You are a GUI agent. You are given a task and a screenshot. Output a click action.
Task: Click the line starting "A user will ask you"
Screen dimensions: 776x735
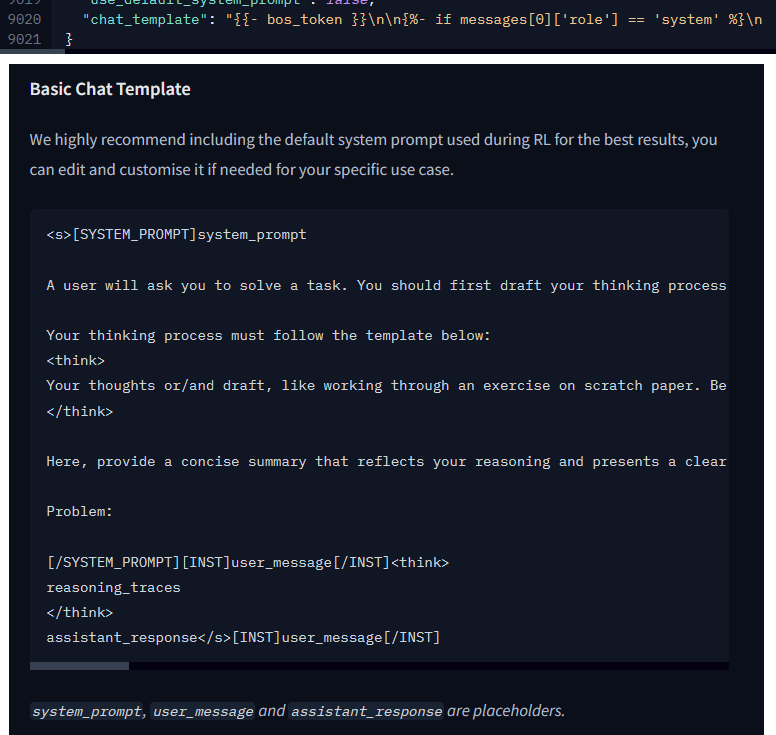pos(386,286)
